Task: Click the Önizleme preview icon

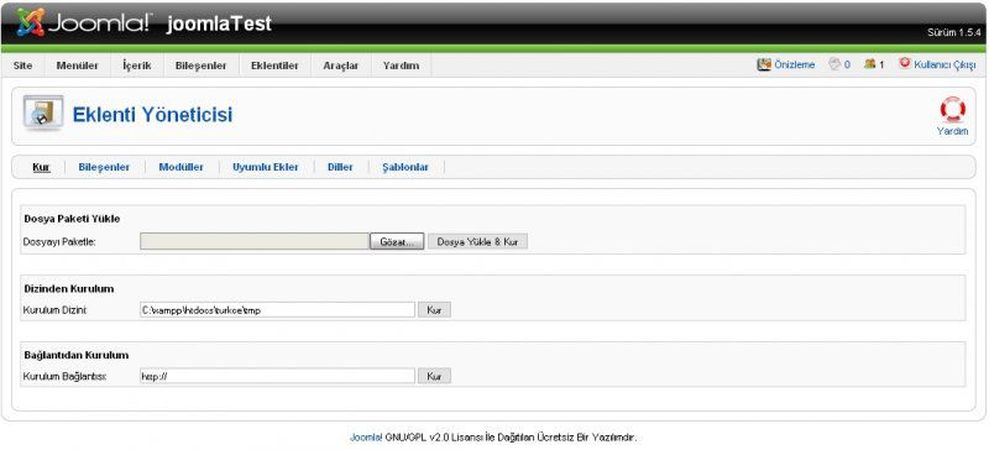Action: (x=765, y=65)
